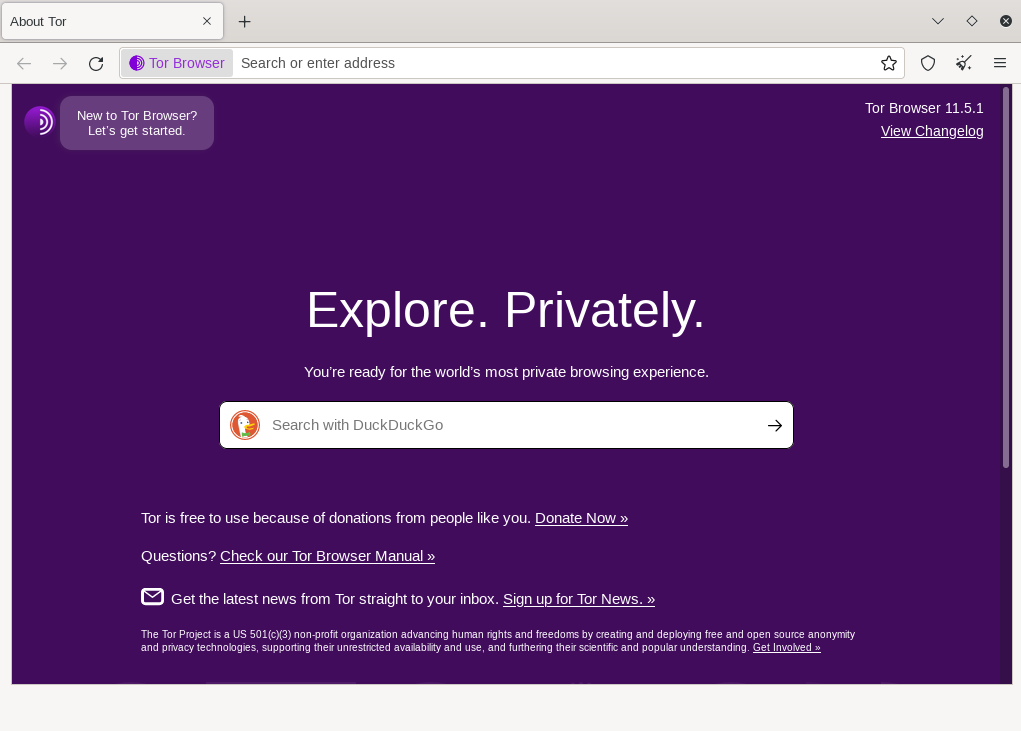Bookmark this page using the star icon
This screenshot has width=1021, height=731.
coord(888,63)
